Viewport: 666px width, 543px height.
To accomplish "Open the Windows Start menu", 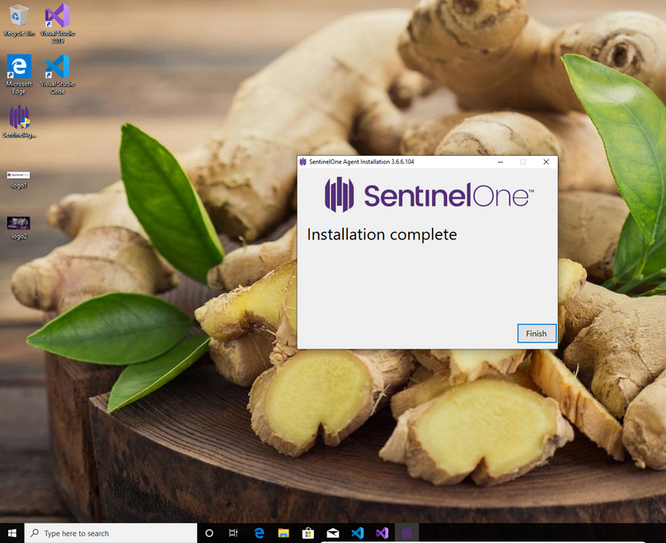I will click(x=12, y=533).
